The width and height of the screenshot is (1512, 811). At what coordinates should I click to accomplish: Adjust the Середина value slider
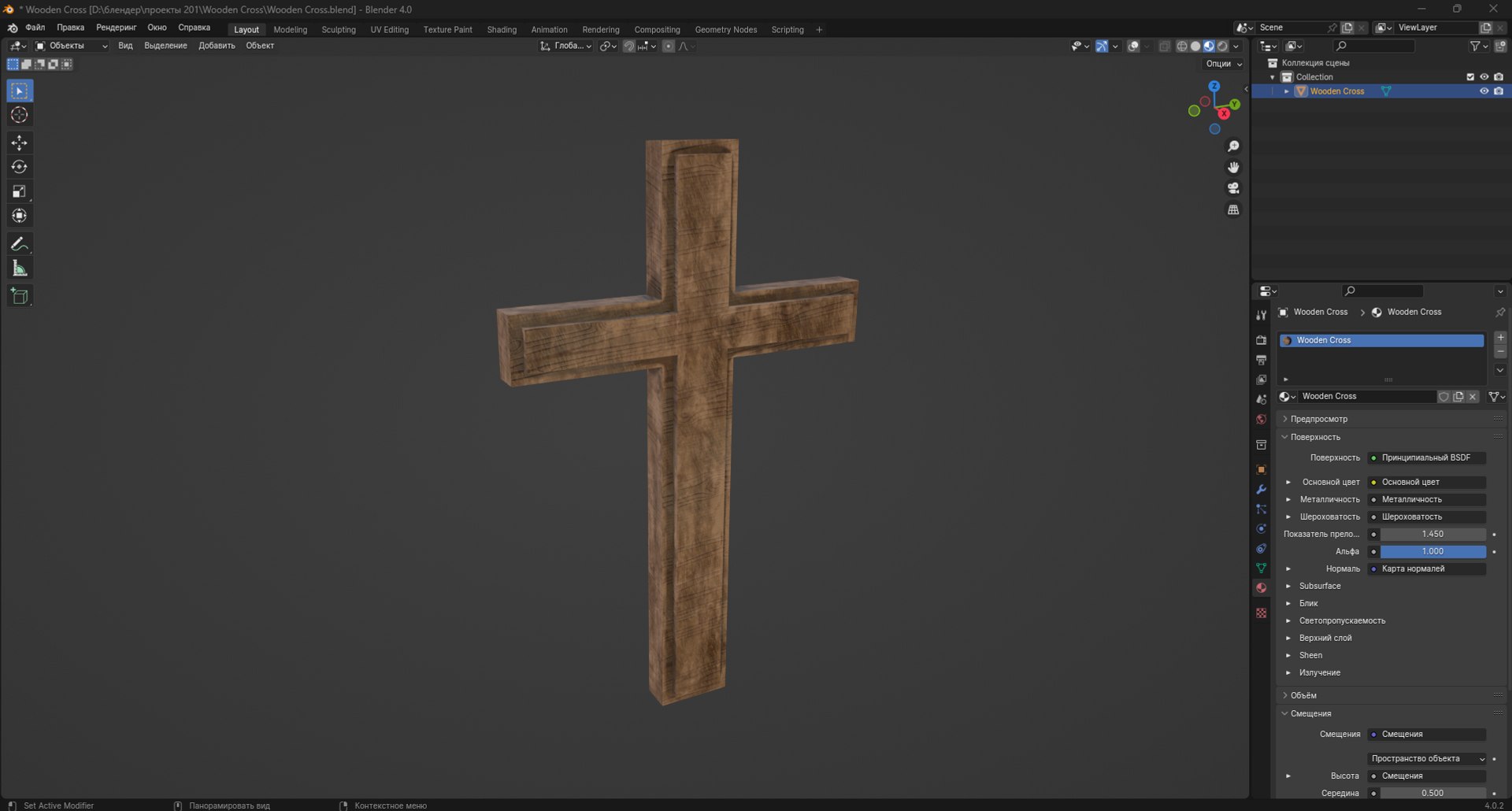click(x=1432, y=793)
